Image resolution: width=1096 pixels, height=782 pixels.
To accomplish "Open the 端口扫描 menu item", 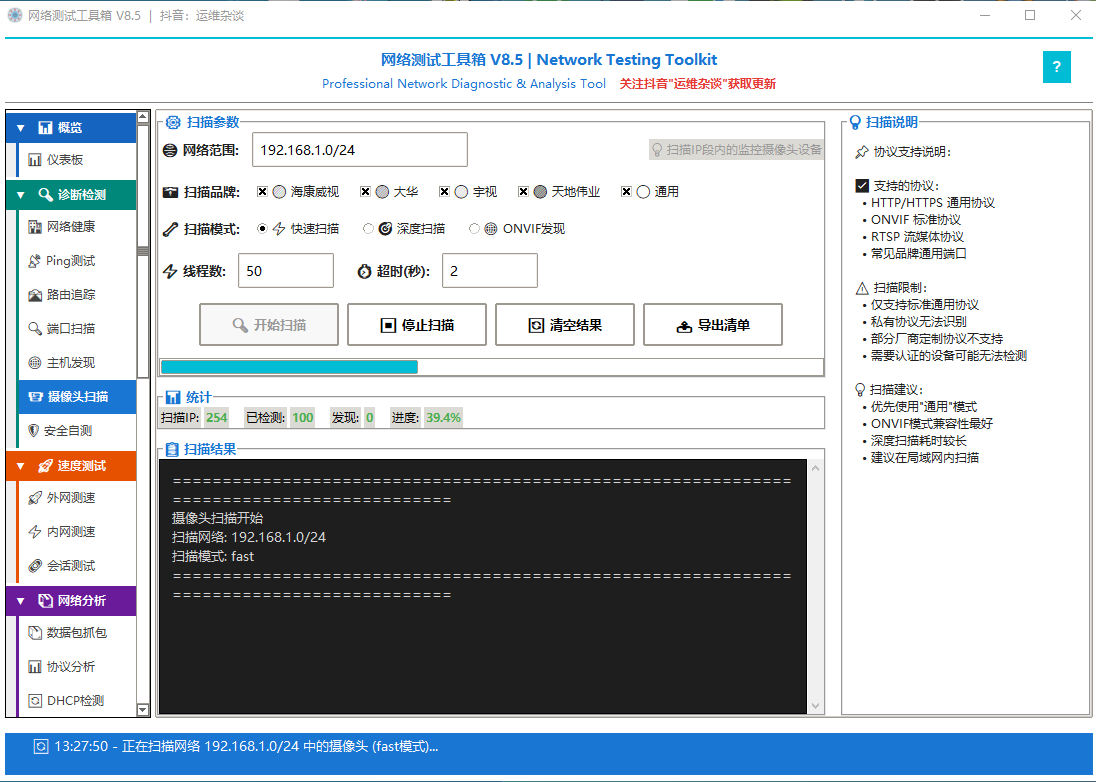I will [76, 329].
